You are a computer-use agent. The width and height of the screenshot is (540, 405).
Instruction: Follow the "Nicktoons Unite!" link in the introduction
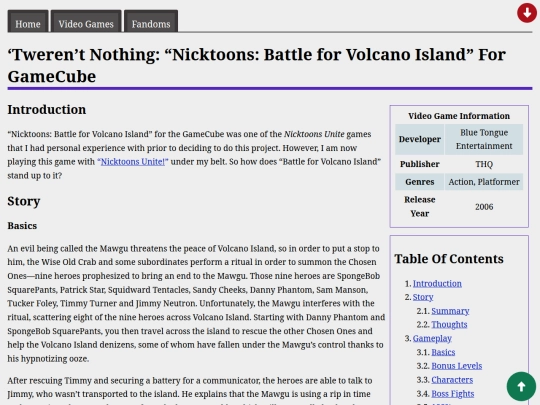pyautogui.click(x=133, y=162)
